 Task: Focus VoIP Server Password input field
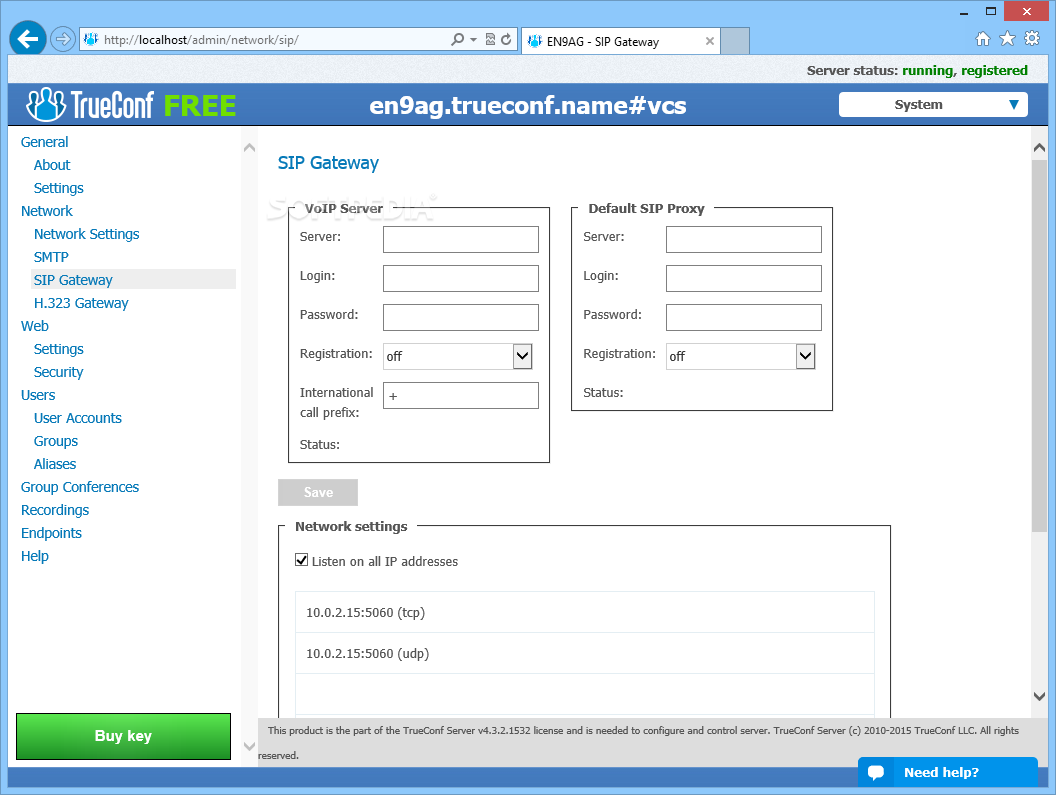461,317
